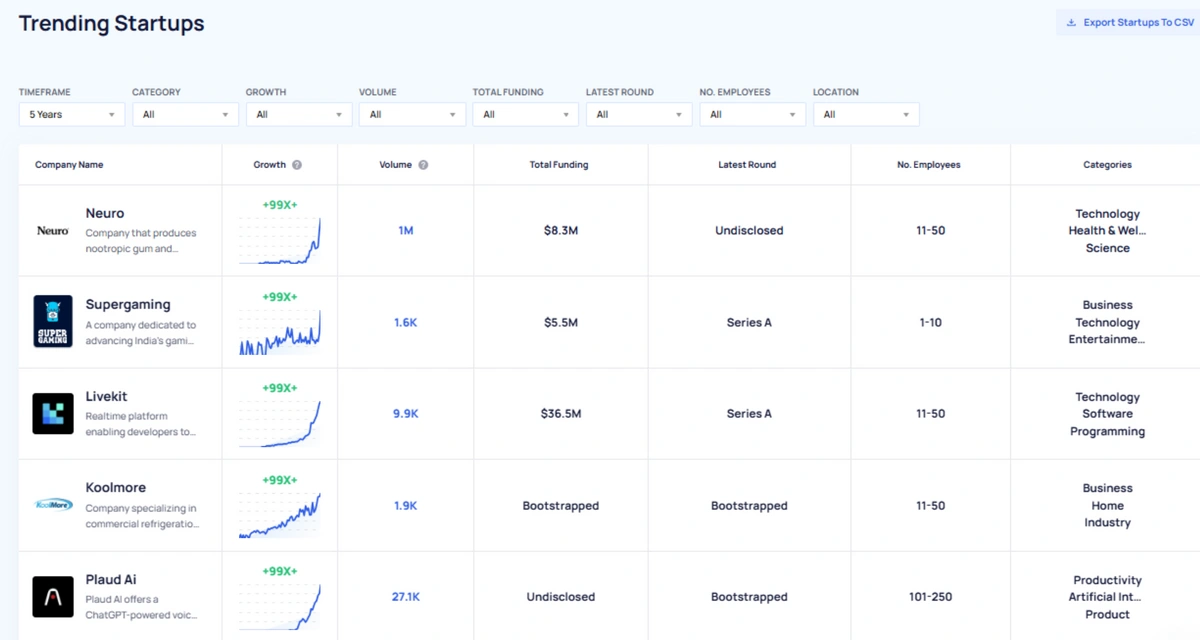Click the Koolmore company logo
The image size is (1200, 640).
coord(53,505)
